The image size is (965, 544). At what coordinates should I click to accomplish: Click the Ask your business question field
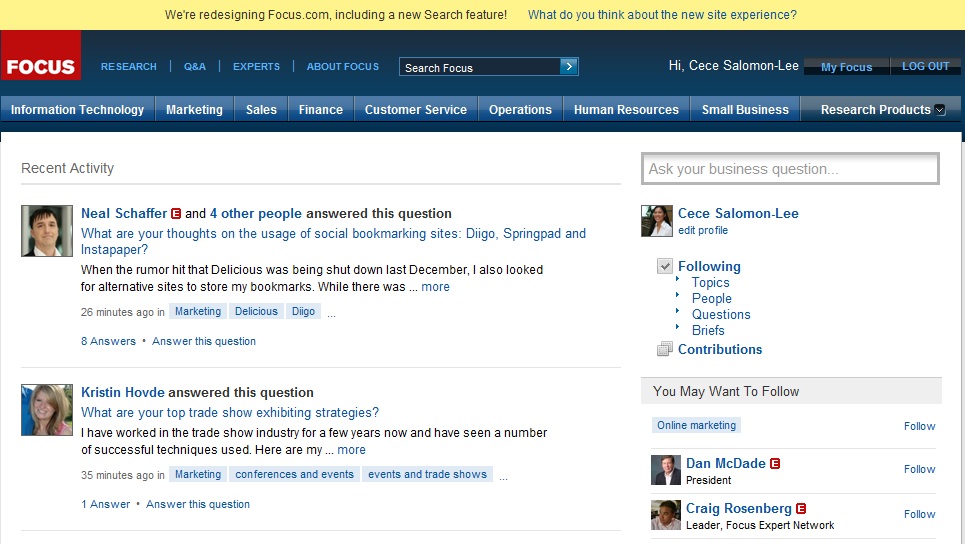(790, 169)
